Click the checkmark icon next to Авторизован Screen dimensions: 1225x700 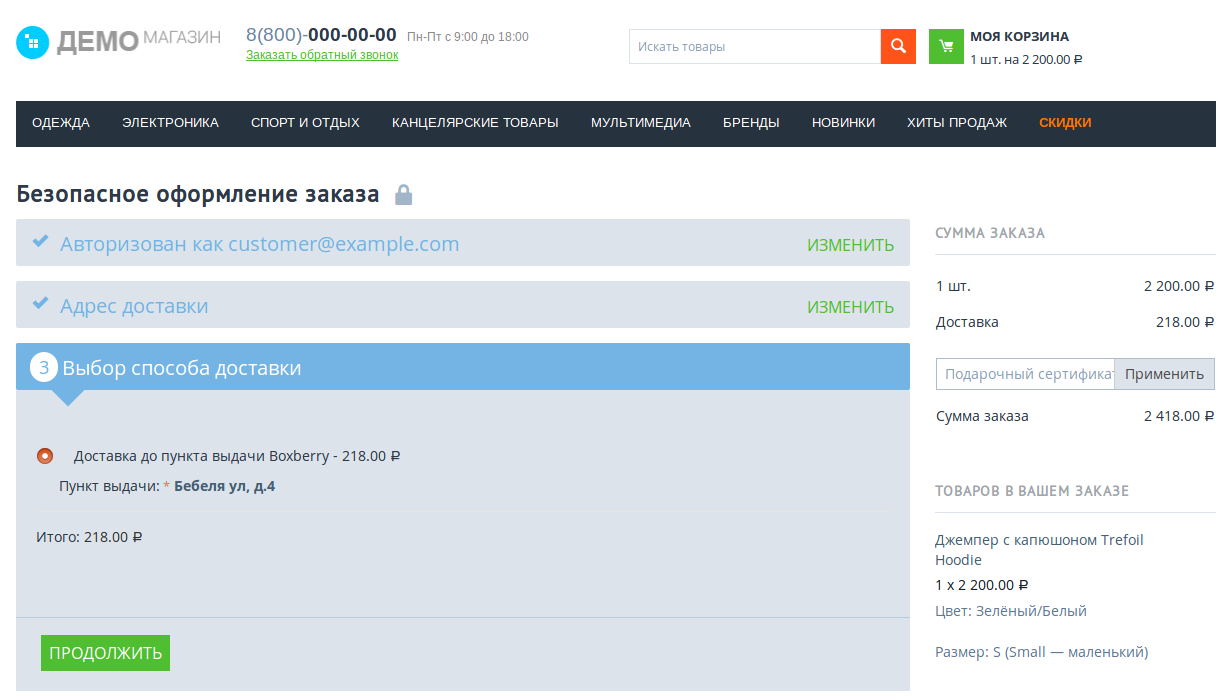point(40,243)
